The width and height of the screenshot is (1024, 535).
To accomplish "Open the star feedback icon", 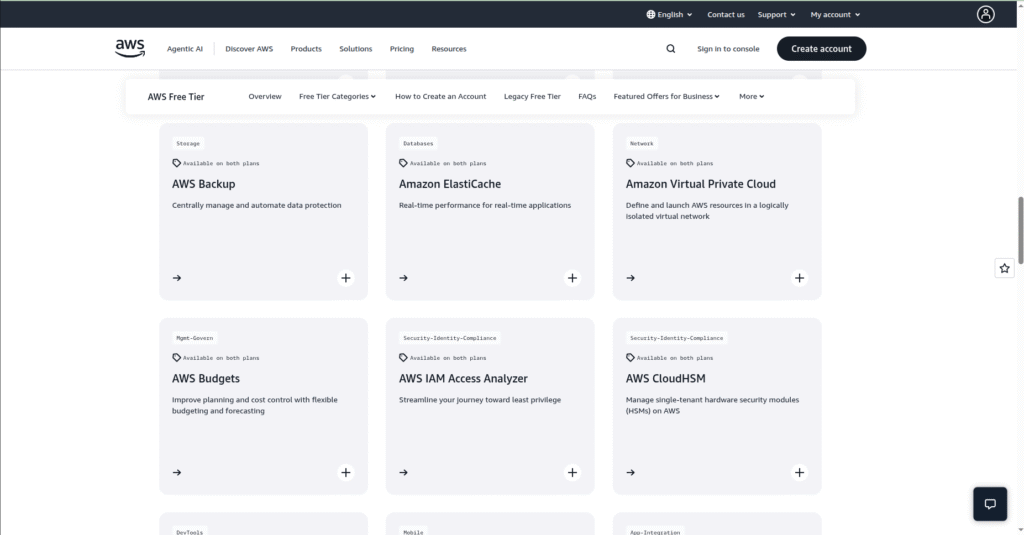I will coord(1004,268).
